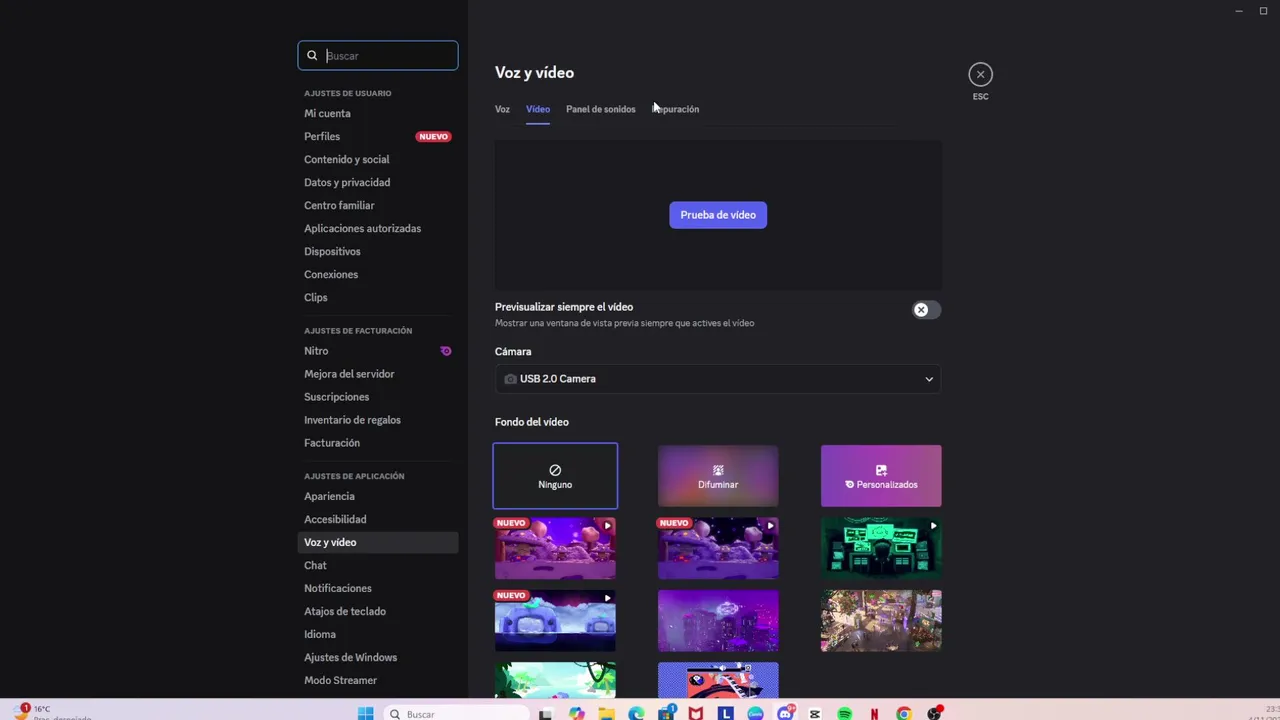Open the Windows Start menu
The image size is (1280, 720).
point(365,713)
